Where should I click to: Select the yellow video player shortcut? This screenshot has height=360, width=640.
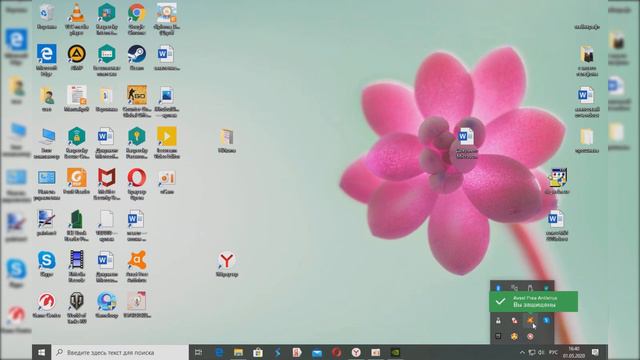pos(167,142)
